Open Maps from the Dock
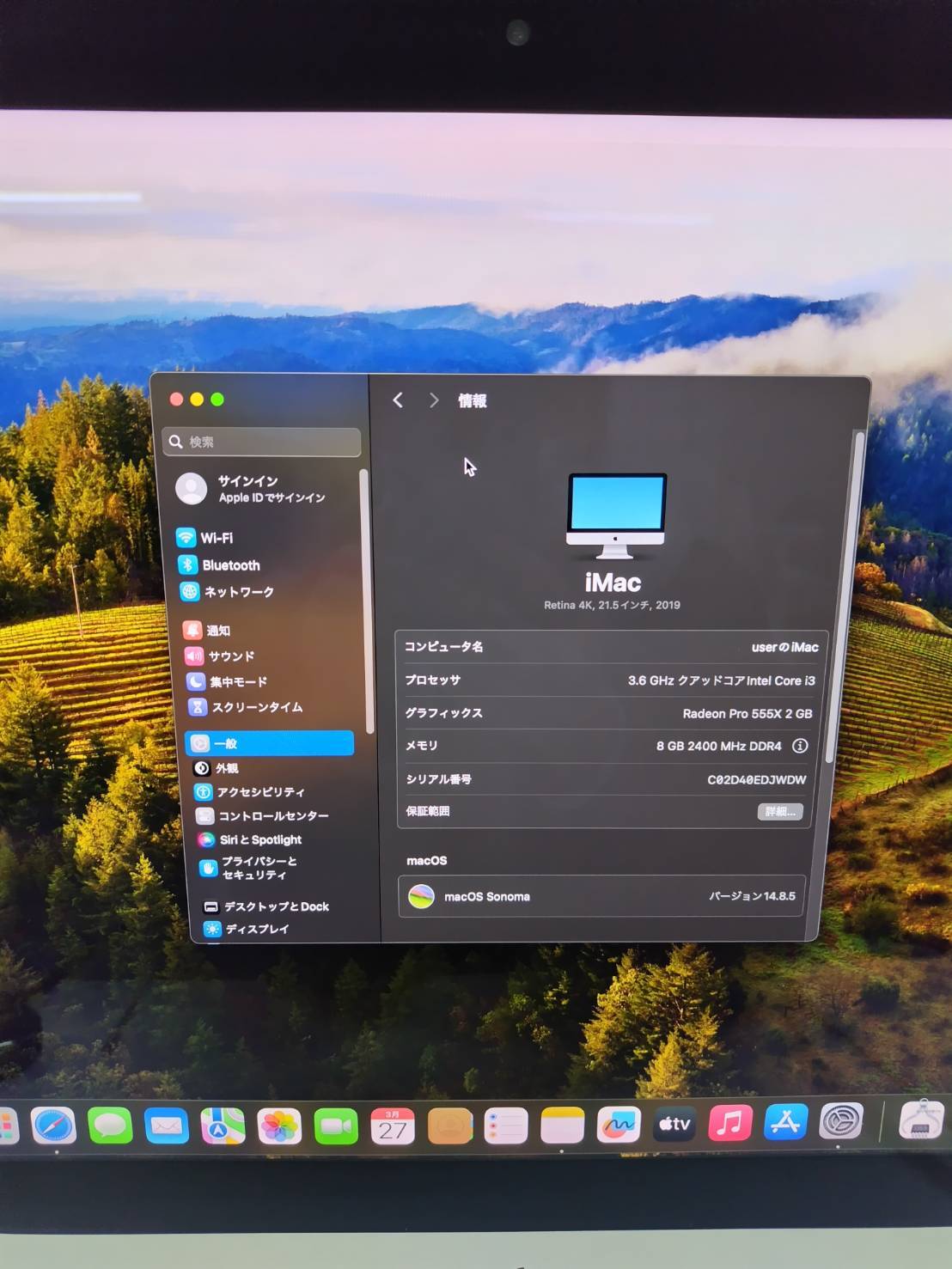 [x=223, y=1126]
